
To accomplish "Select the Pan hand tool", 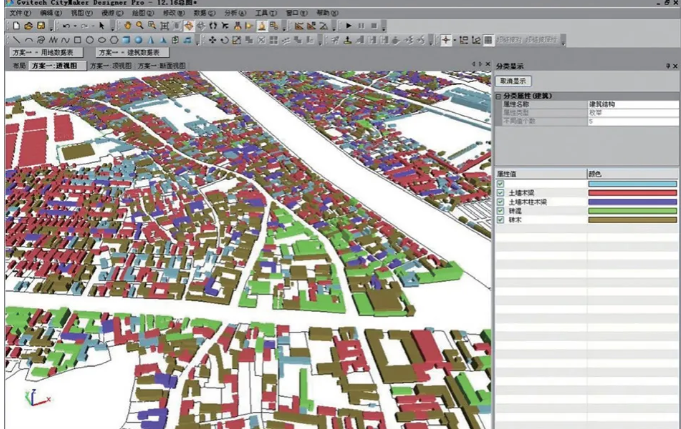I will click(127, 26).
